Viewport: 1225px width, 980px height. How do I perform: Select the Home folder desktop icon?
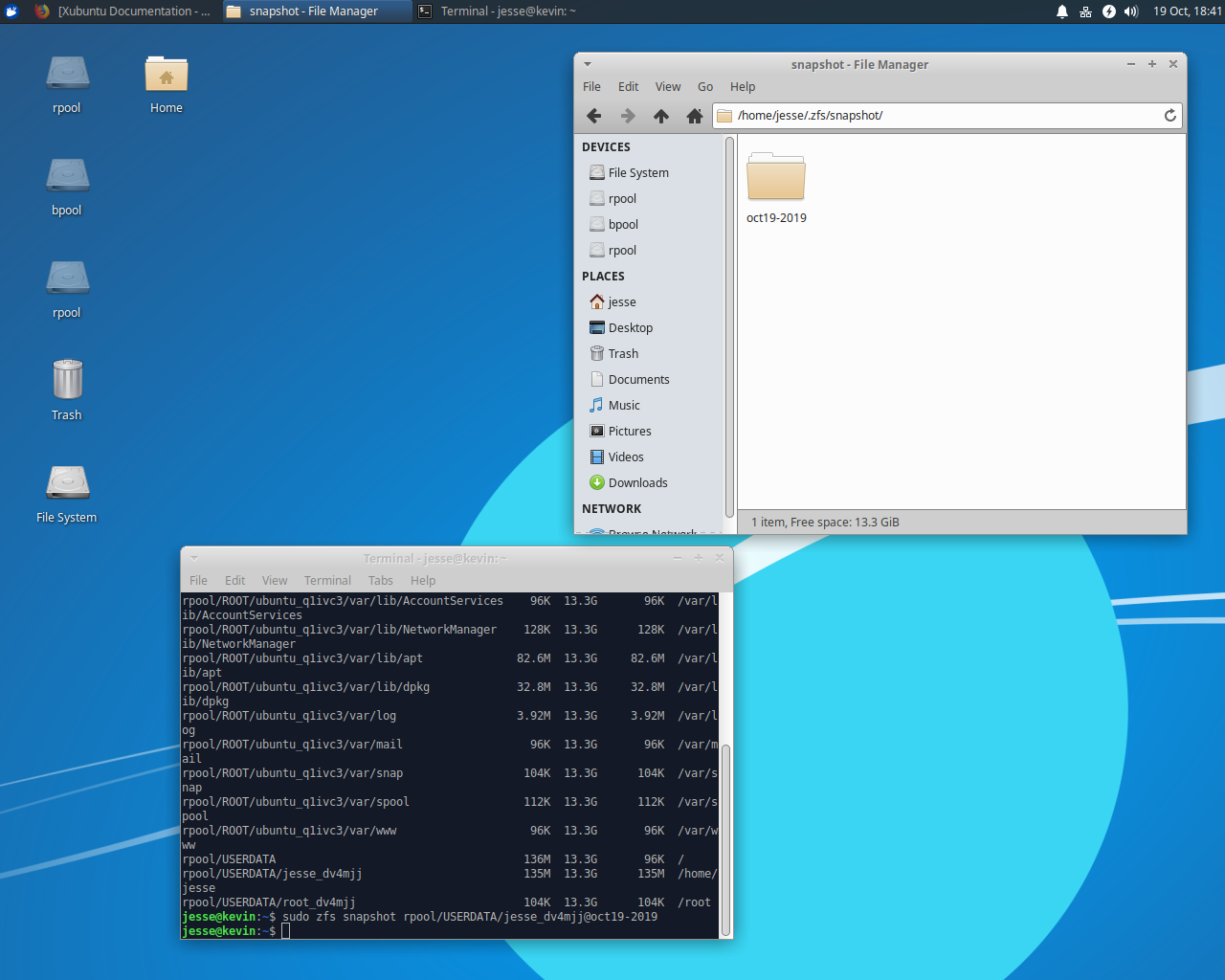(167, 75)
